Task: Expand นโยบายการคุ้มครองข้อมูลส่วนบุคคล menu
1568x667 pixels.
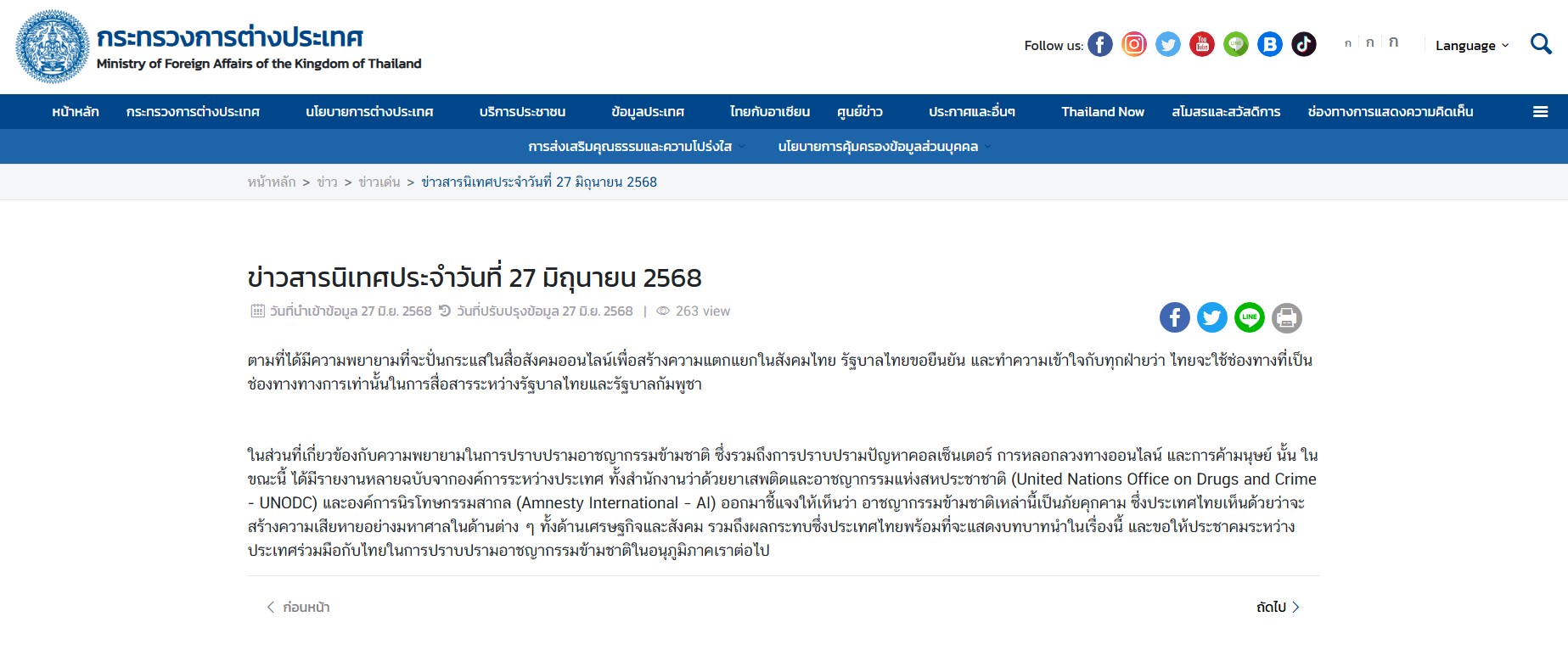Action: [884, 146]
